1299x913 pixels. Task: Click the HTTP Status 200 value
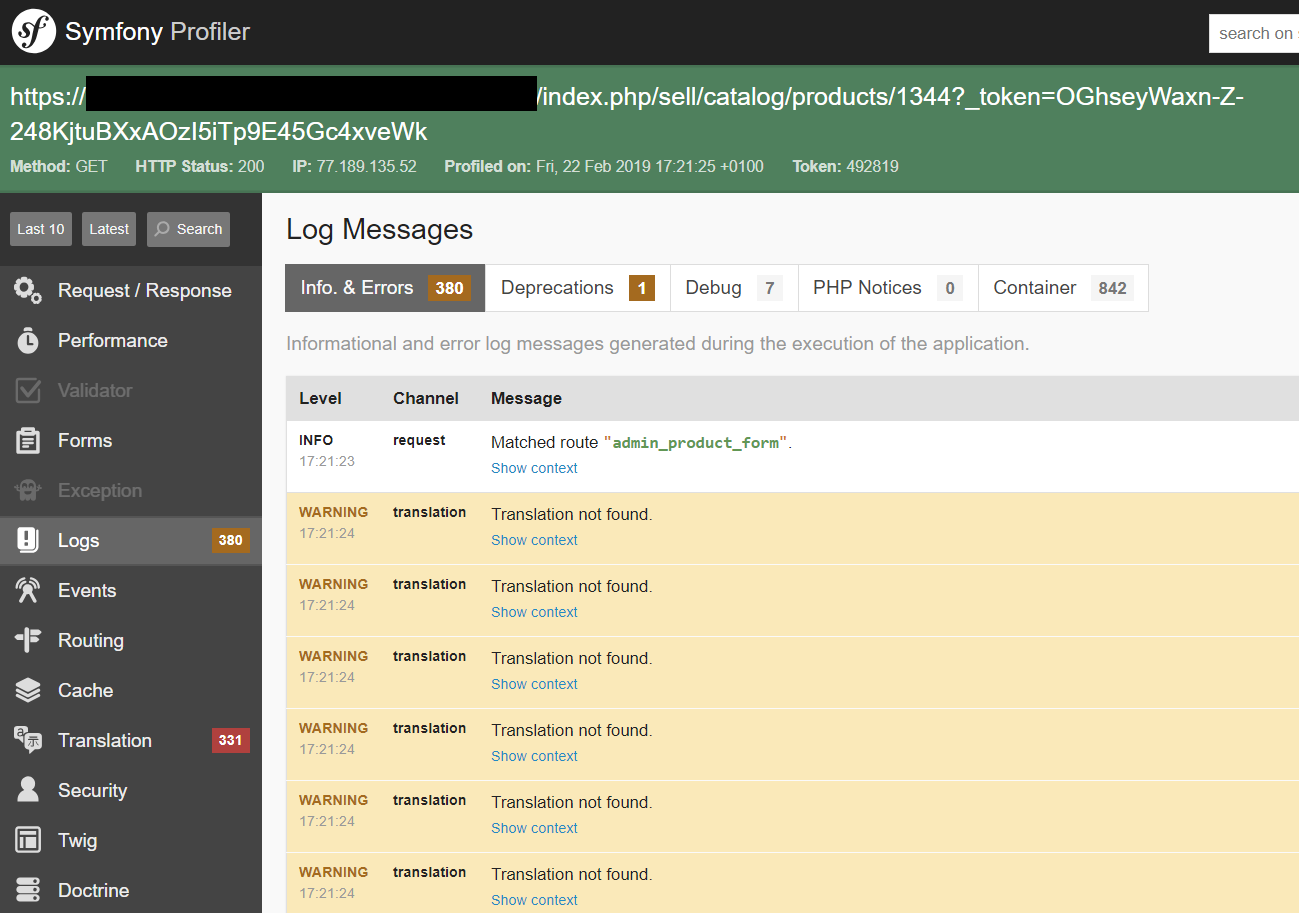pyautogui.click(x=251, y=167)
